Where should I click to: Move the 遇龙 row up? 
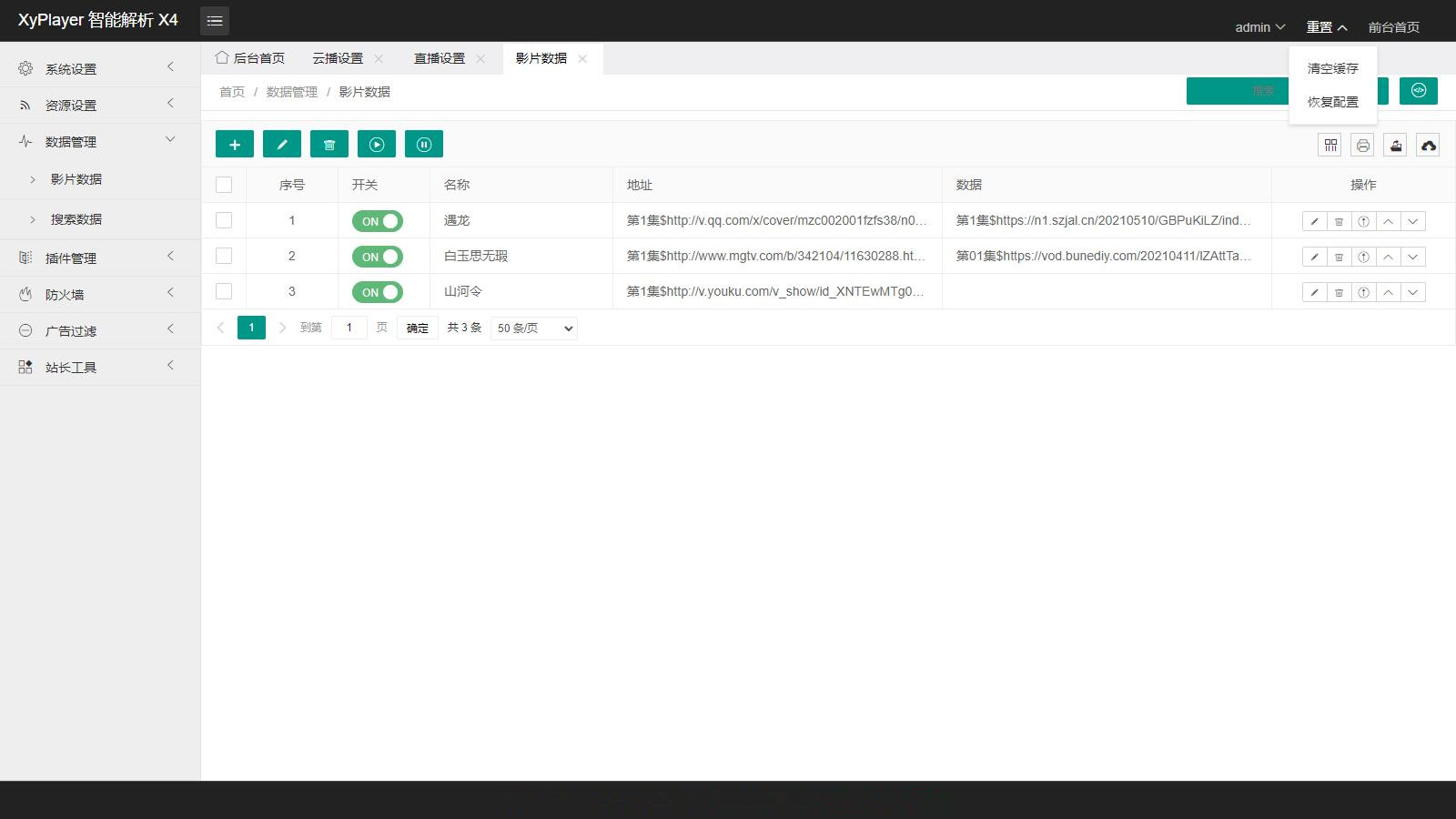pyautogui.click(x=1388, y=221)
